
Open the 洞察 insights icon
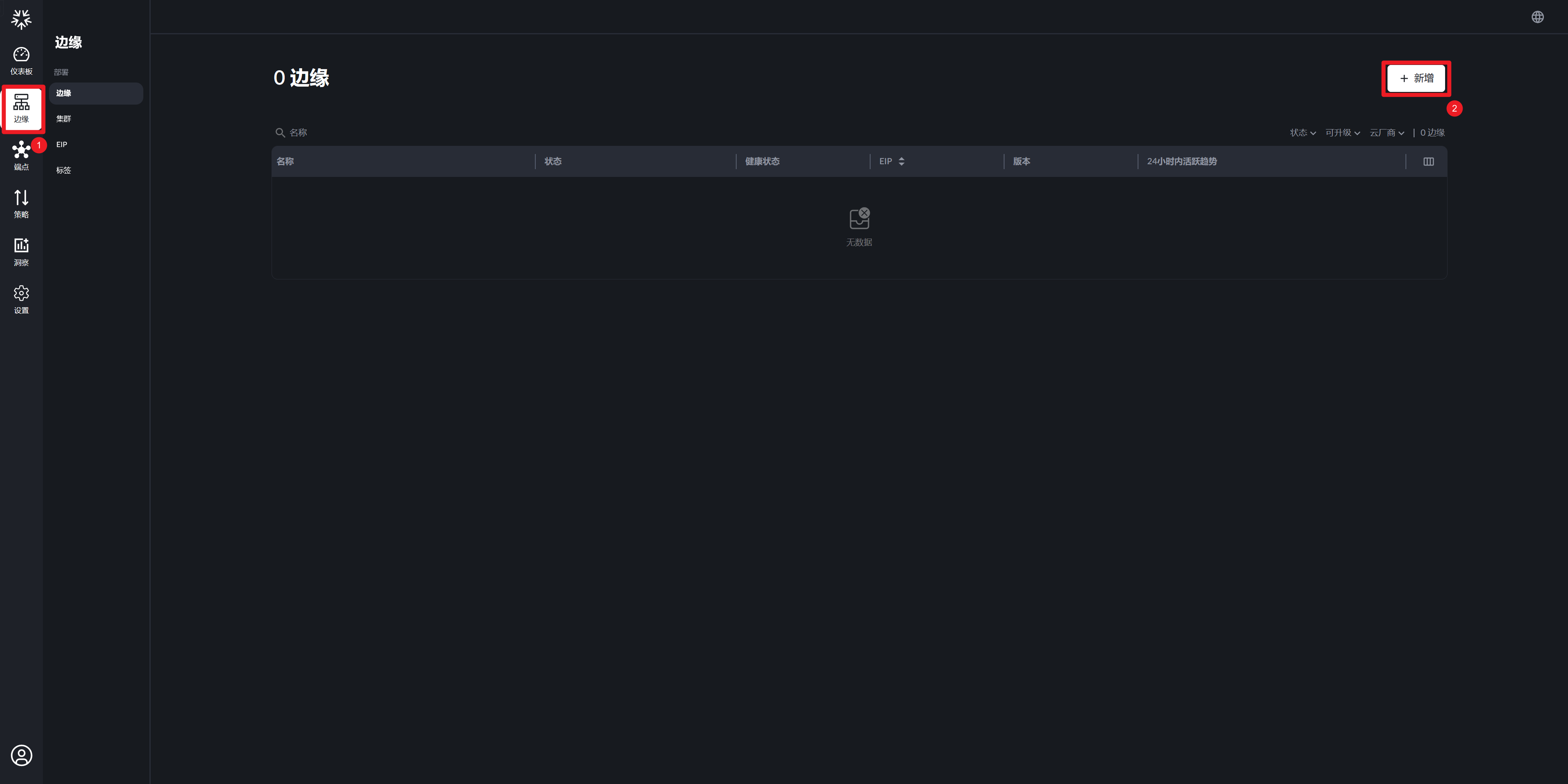[x=21, y=252]
